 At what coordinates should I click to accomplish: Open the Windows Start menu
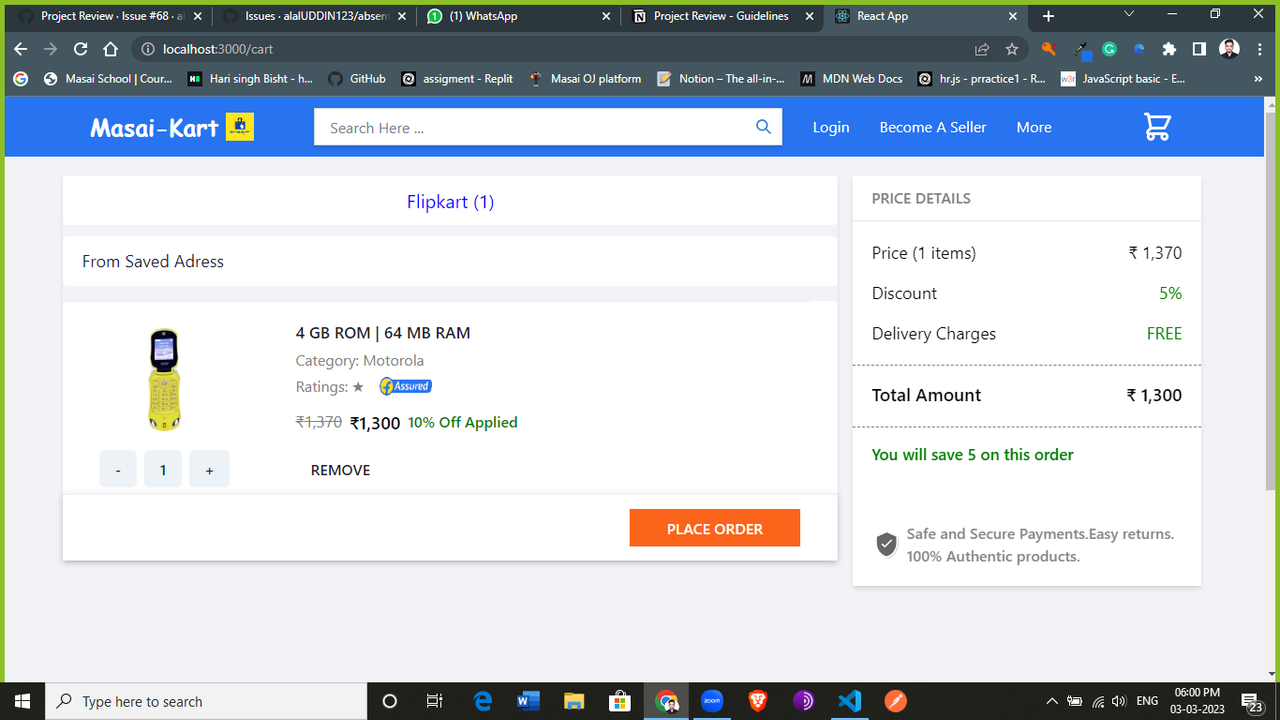click(x=22, y=701)
